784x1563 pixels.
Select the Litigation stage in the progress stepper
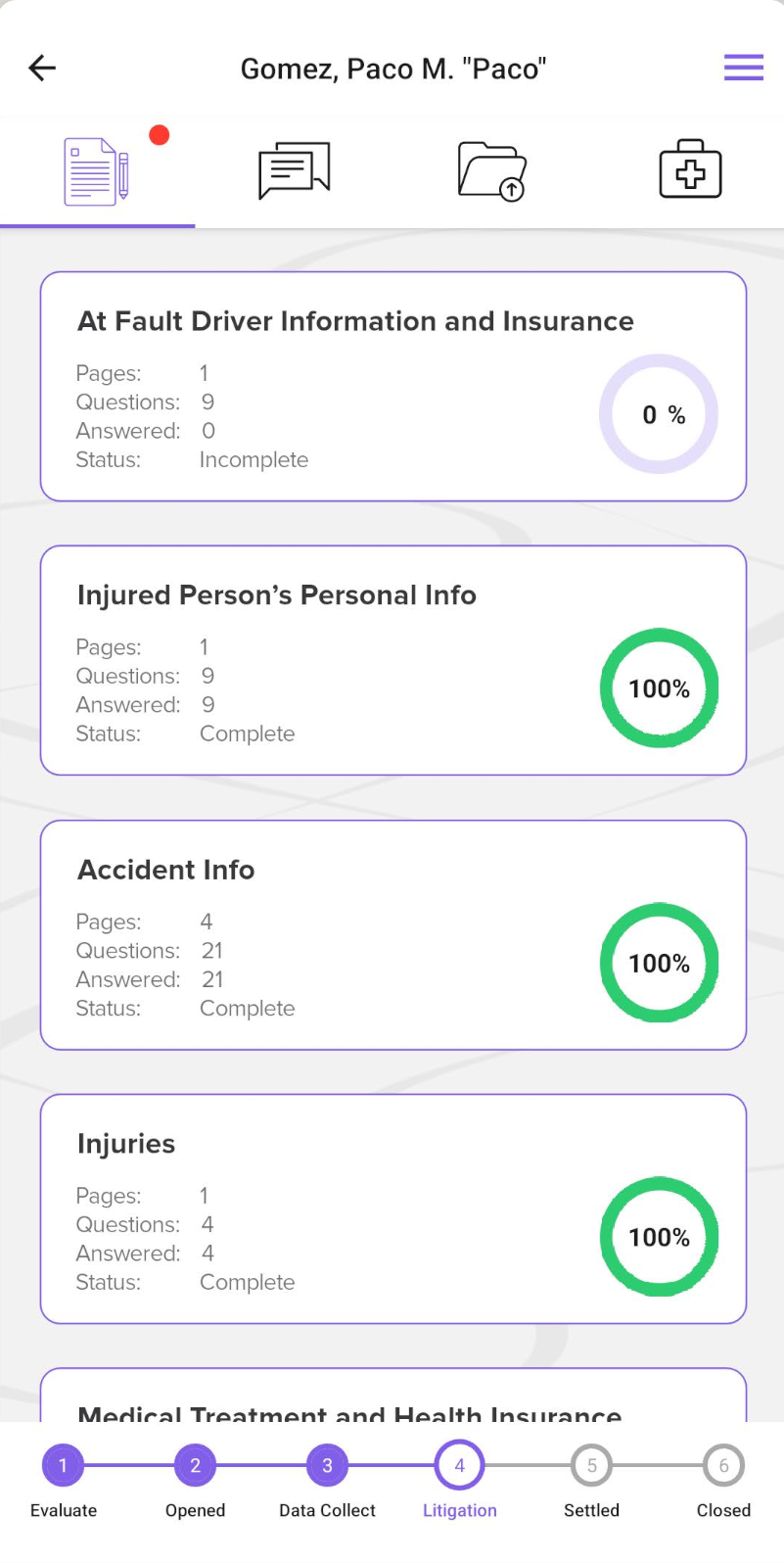click(x=459, y=1465)
